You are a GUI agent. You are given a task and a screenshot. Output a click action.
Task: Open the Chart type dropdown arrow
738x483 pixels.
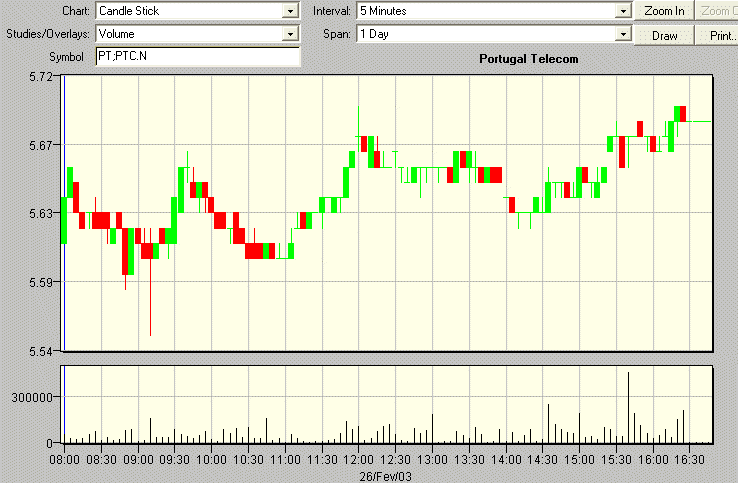coord(290,11)
